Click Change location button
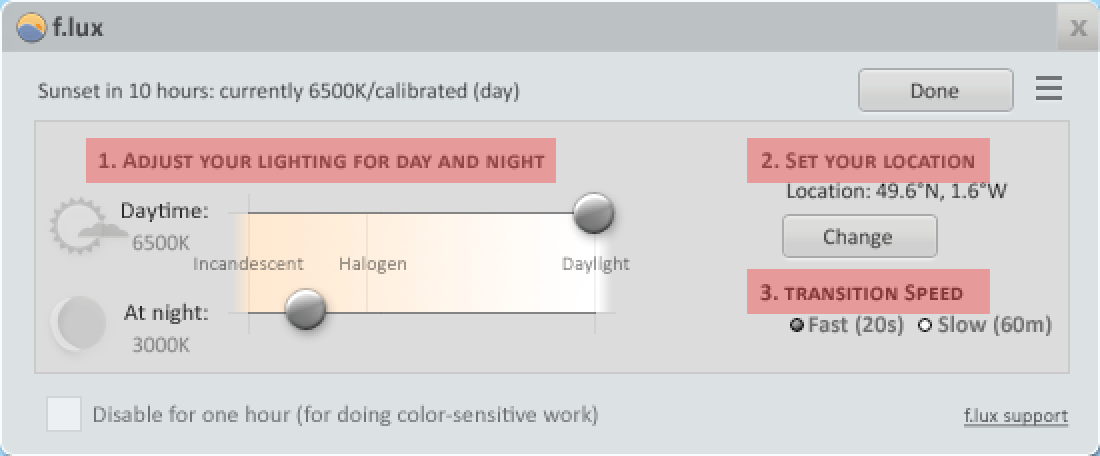1100x456 pixels. [x=859, y=236]
